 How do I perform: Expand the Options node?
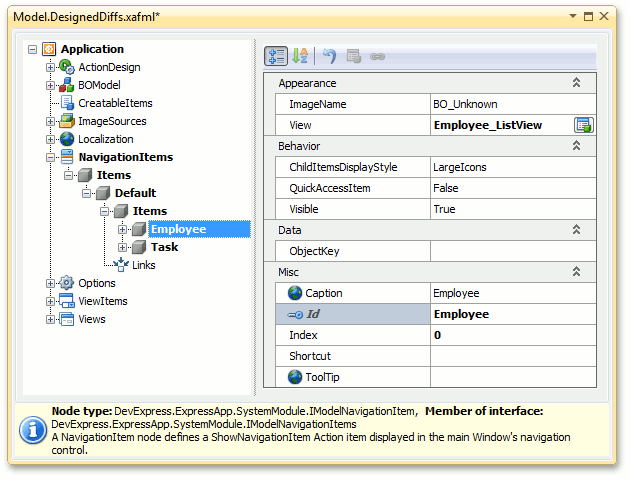coord(50,284)
